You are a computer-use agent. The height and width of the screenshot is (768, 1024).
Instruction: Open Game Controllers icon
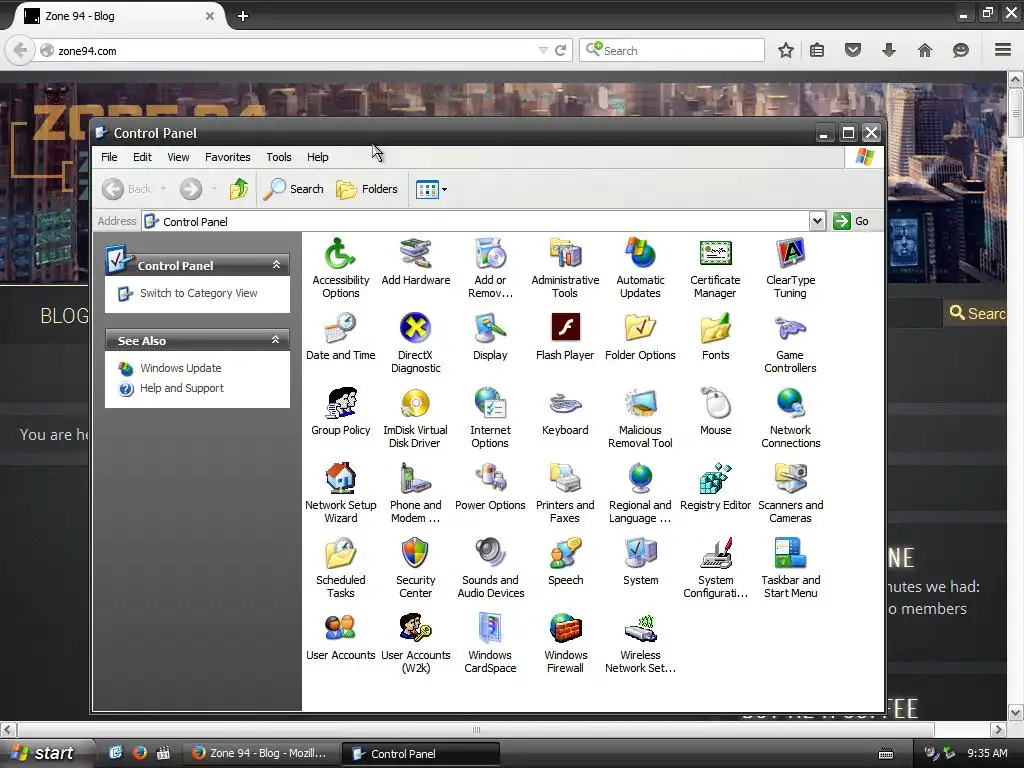coord(790,343)
